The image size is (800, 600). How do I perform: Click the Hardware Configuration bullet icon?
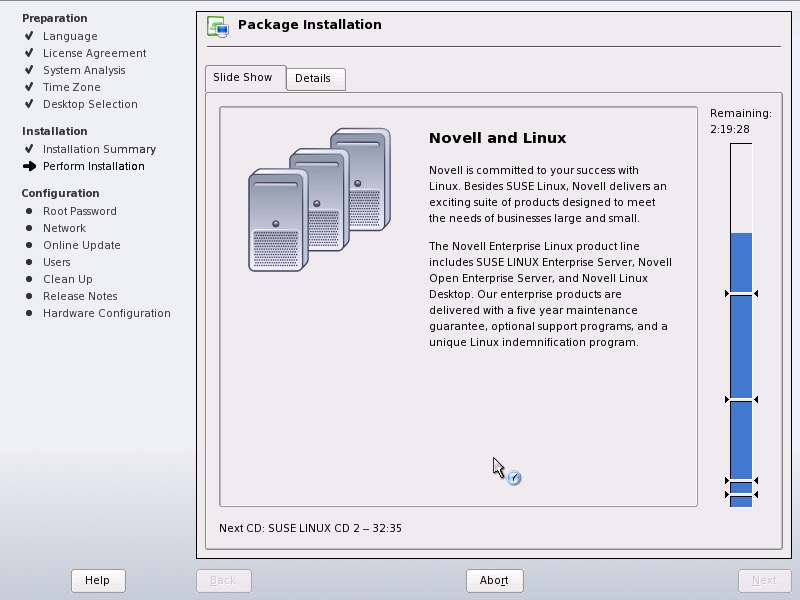[29, 313]
